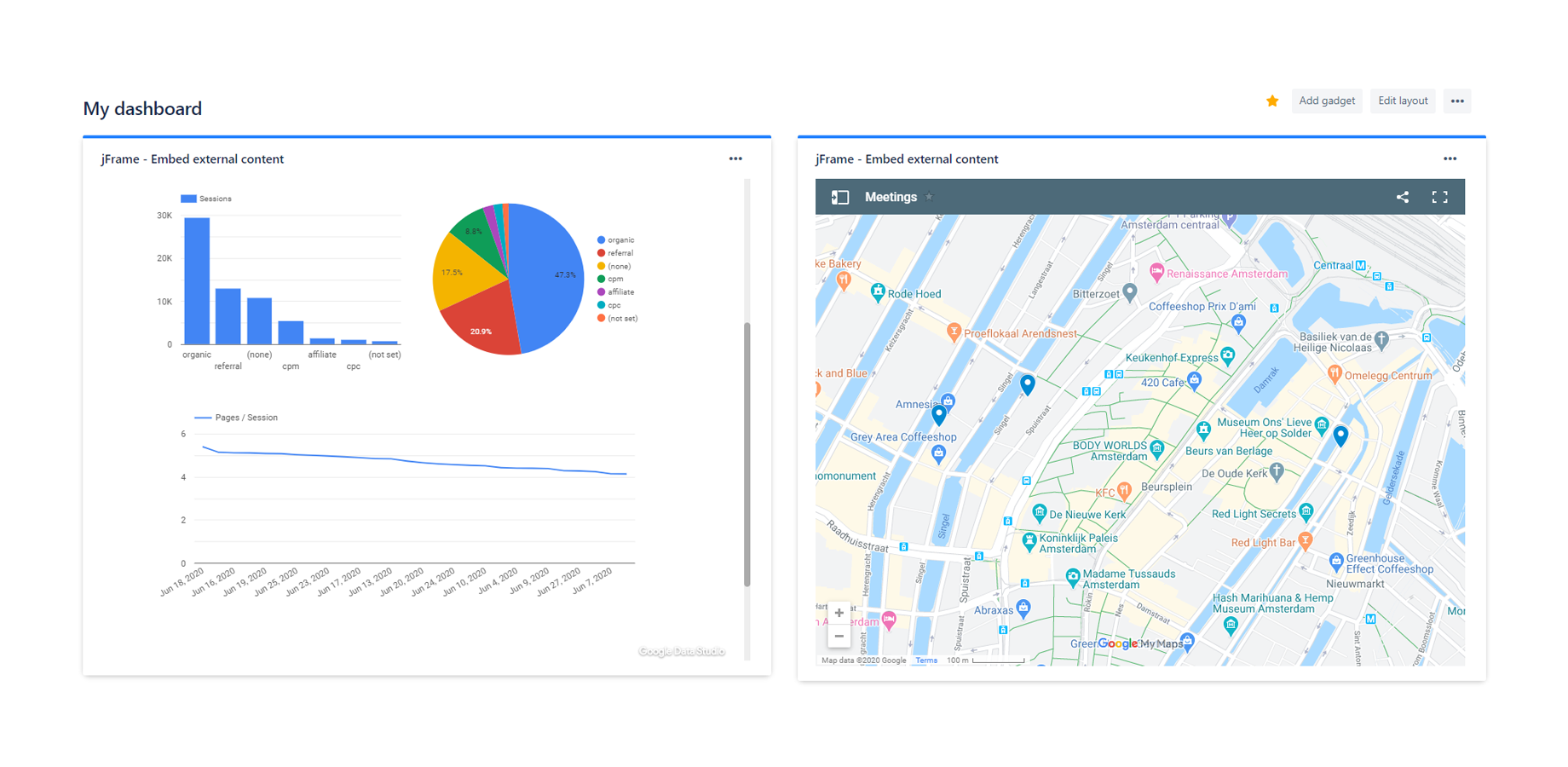Open the dashboard more options menu
Viewport: 1568px width, 767px height.
tap(1458, 101)
